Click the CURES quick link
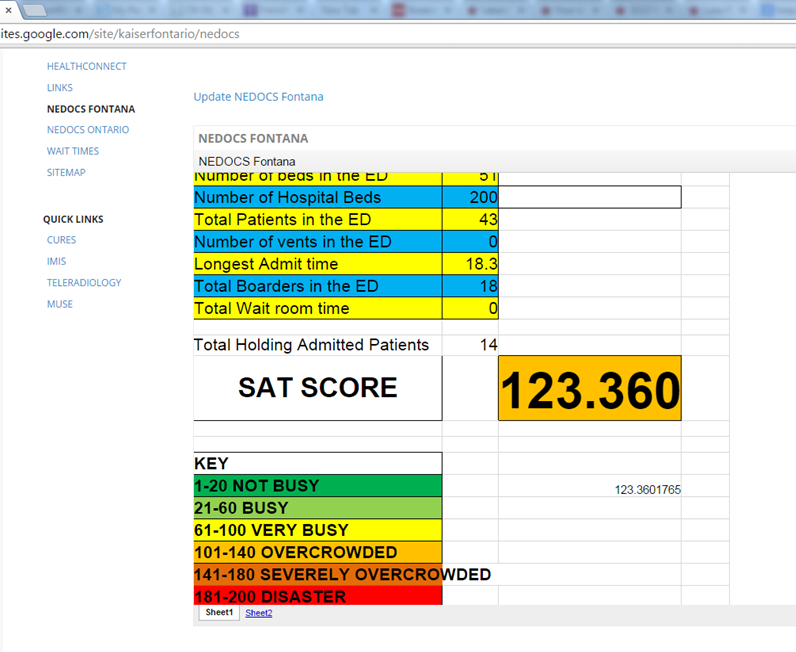The image size is (796, 652). [x=61, y=240]
